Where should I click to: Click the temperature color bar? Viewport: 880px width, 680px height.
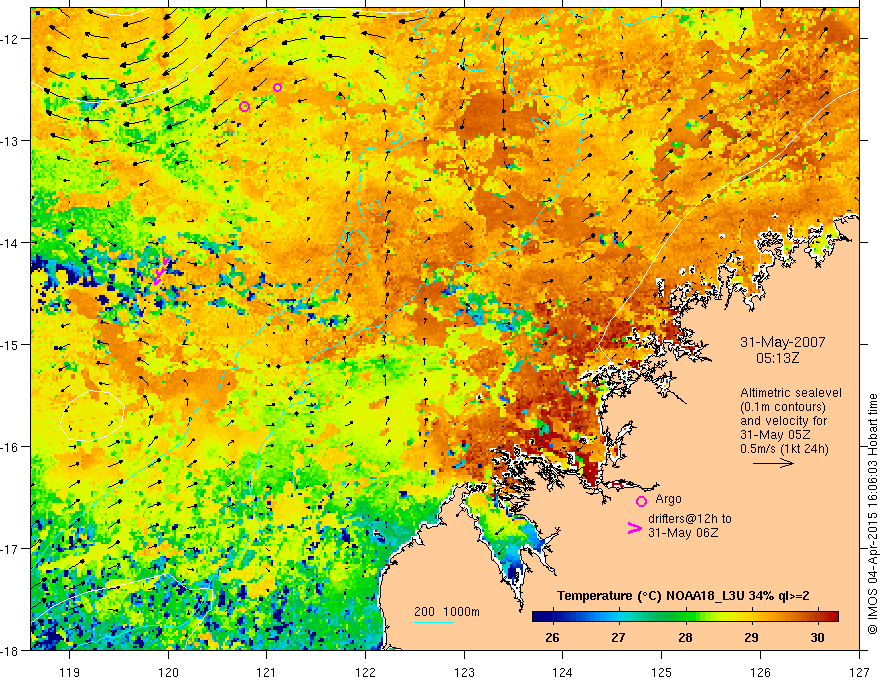(685, 617)
